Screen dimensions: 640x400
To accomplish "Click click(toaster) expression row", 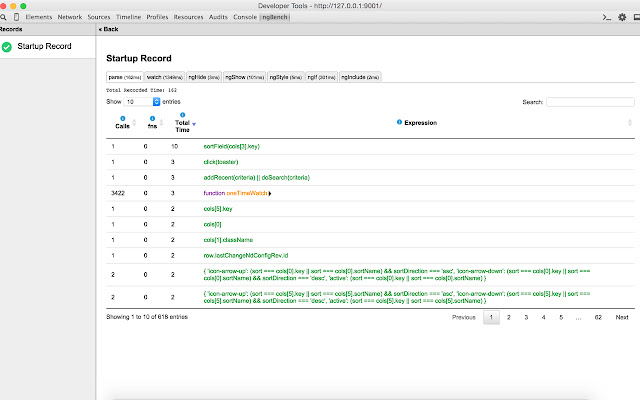I will pyautogui.click(x=221, y=162).
